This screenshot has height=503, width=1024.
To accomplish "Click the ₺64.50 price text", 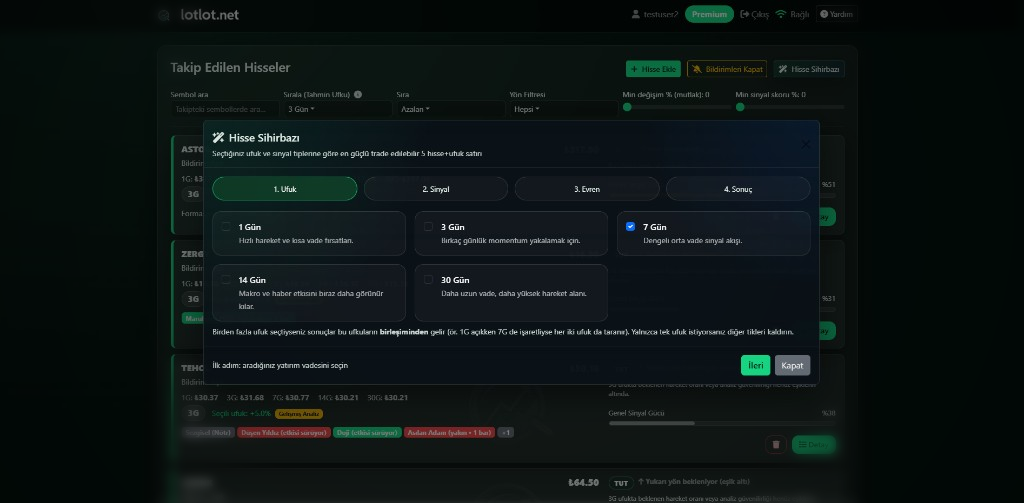I will pyautogui.click(x=583, y=483).
